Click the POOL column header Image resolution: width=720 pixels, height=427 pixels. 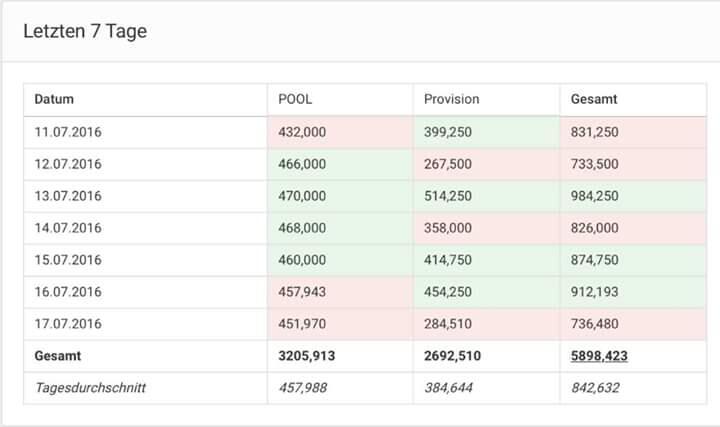[x=295, y=99]
